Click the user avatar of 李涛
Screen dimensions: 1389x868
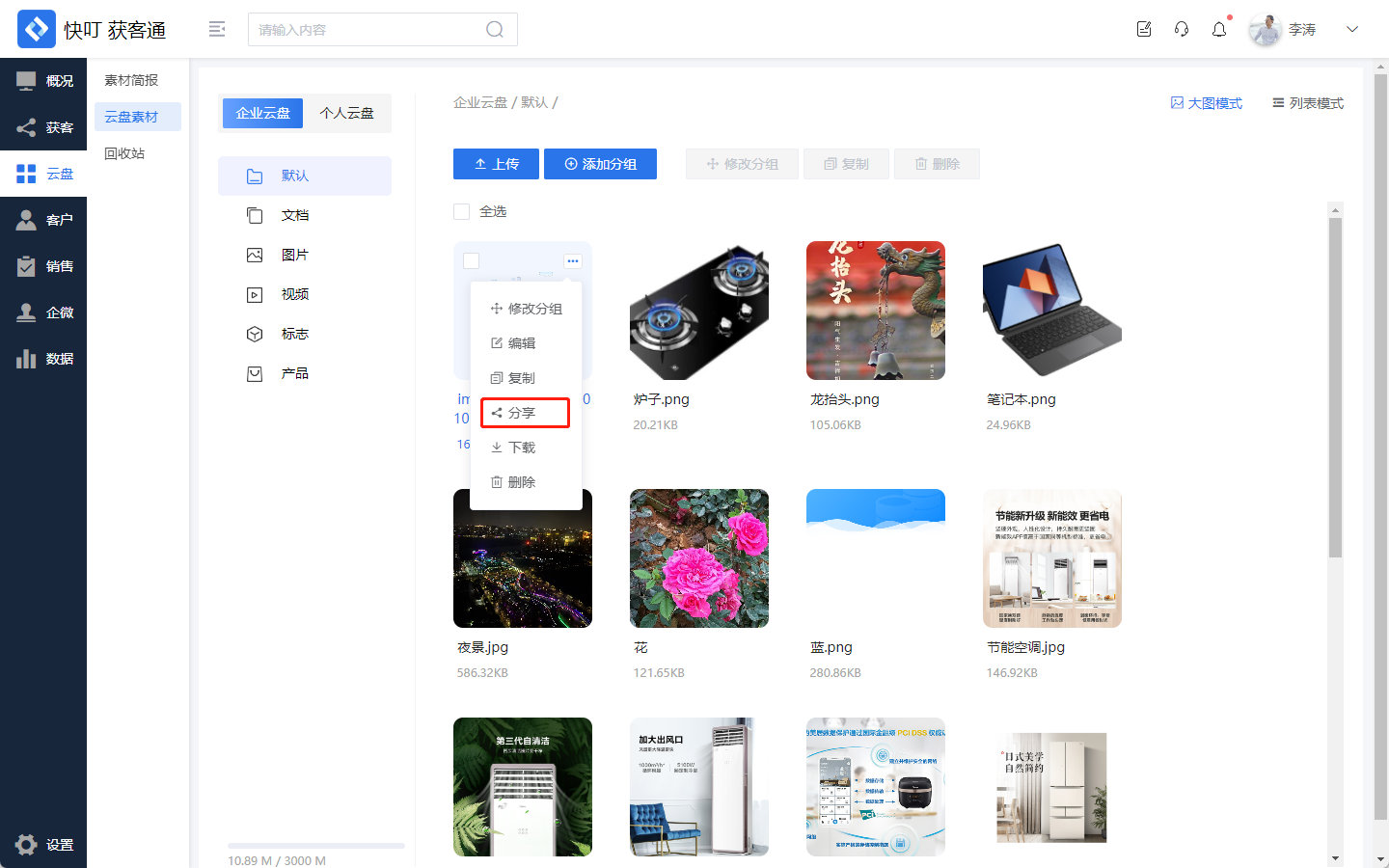[1265, 30]
